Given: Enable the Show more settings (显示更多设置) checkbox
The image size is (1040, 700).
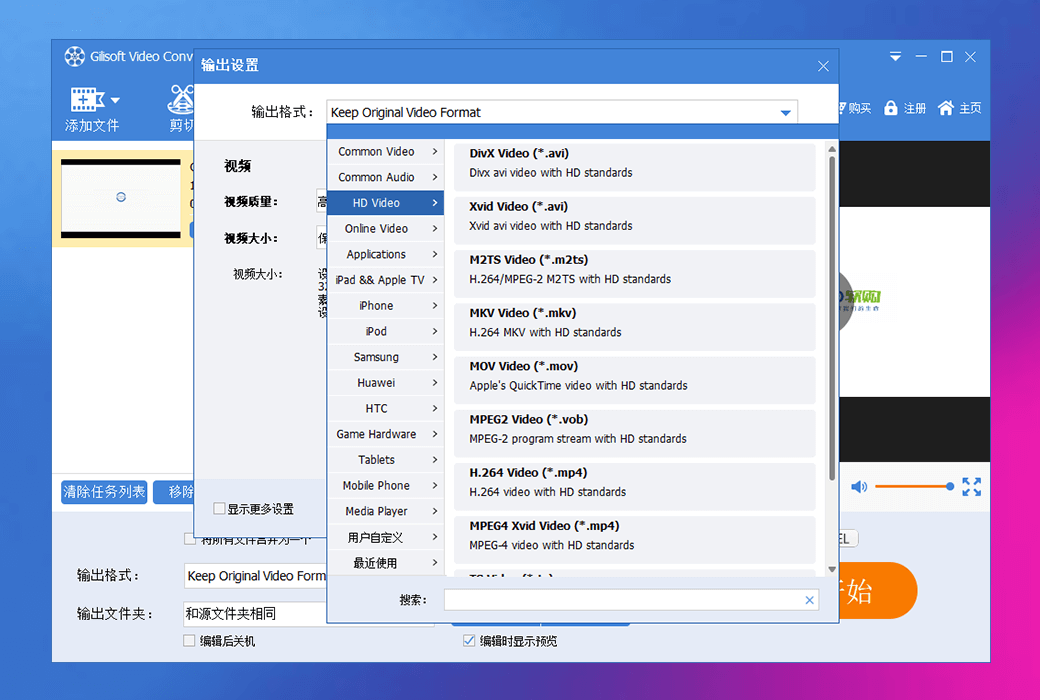Looking at the screenshot, I should 219,509.
